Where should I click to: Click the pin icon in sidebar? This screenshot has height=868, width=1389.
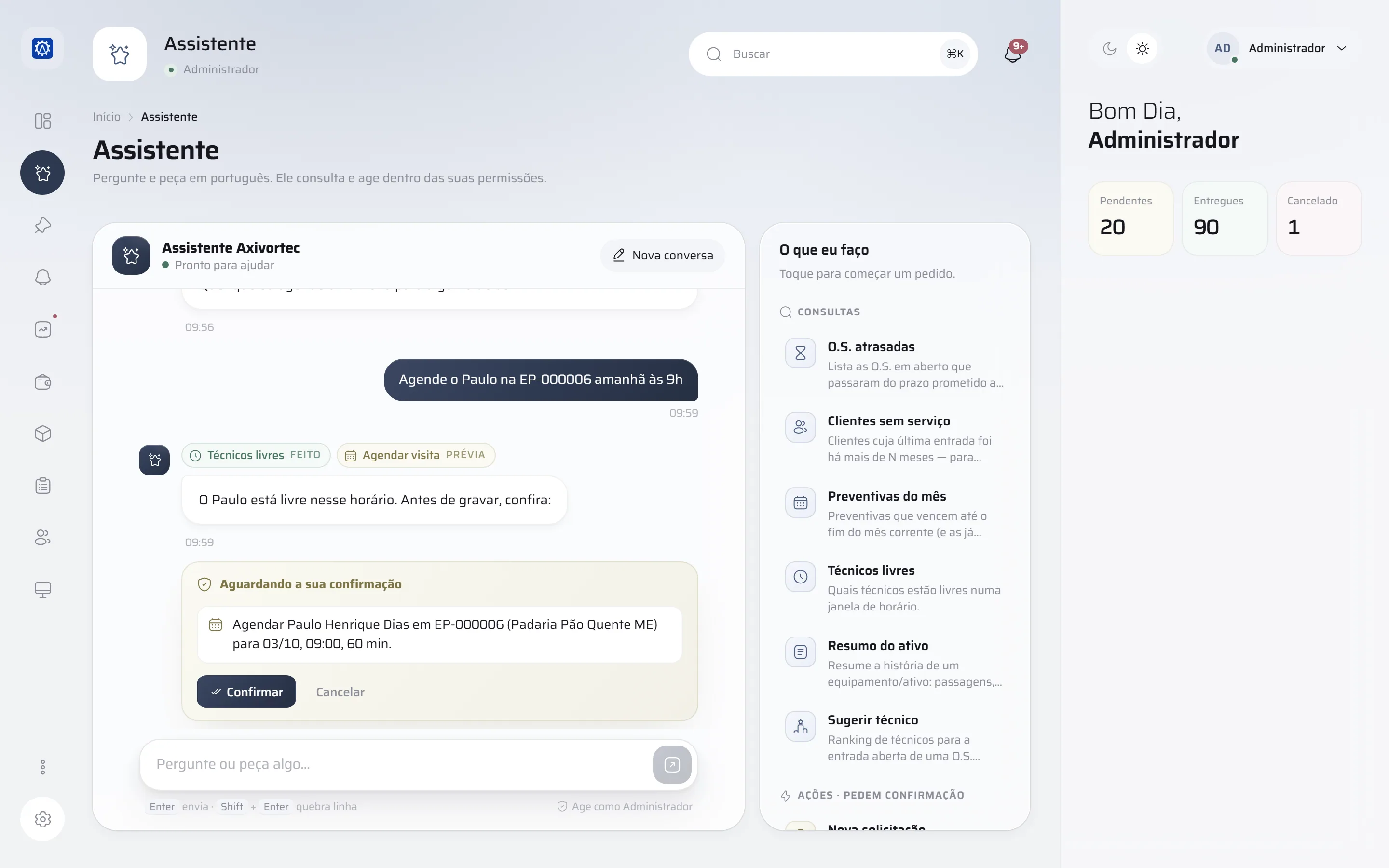[42, 225]
